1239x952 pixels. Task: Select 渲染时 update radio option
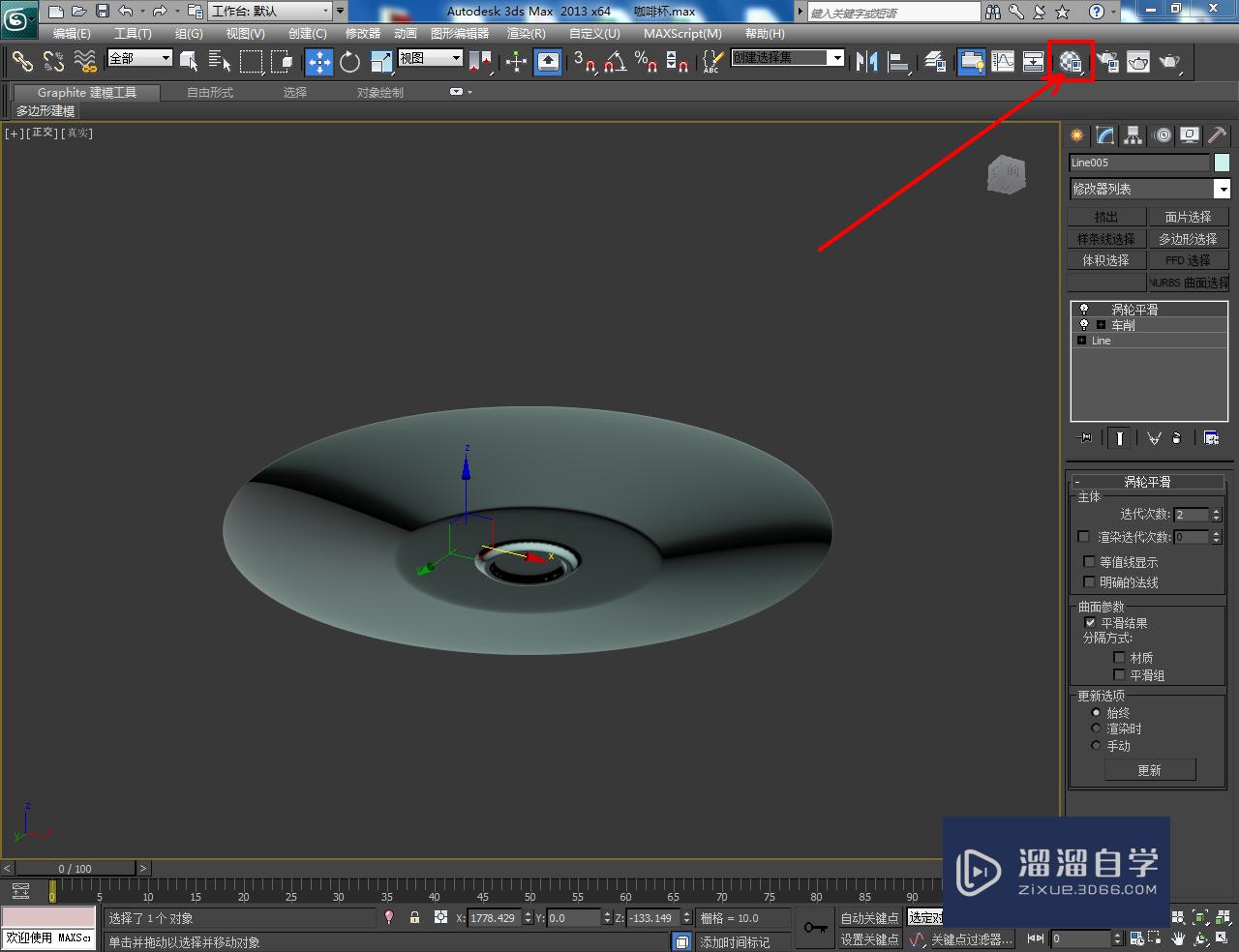(x=1096, y=729)
